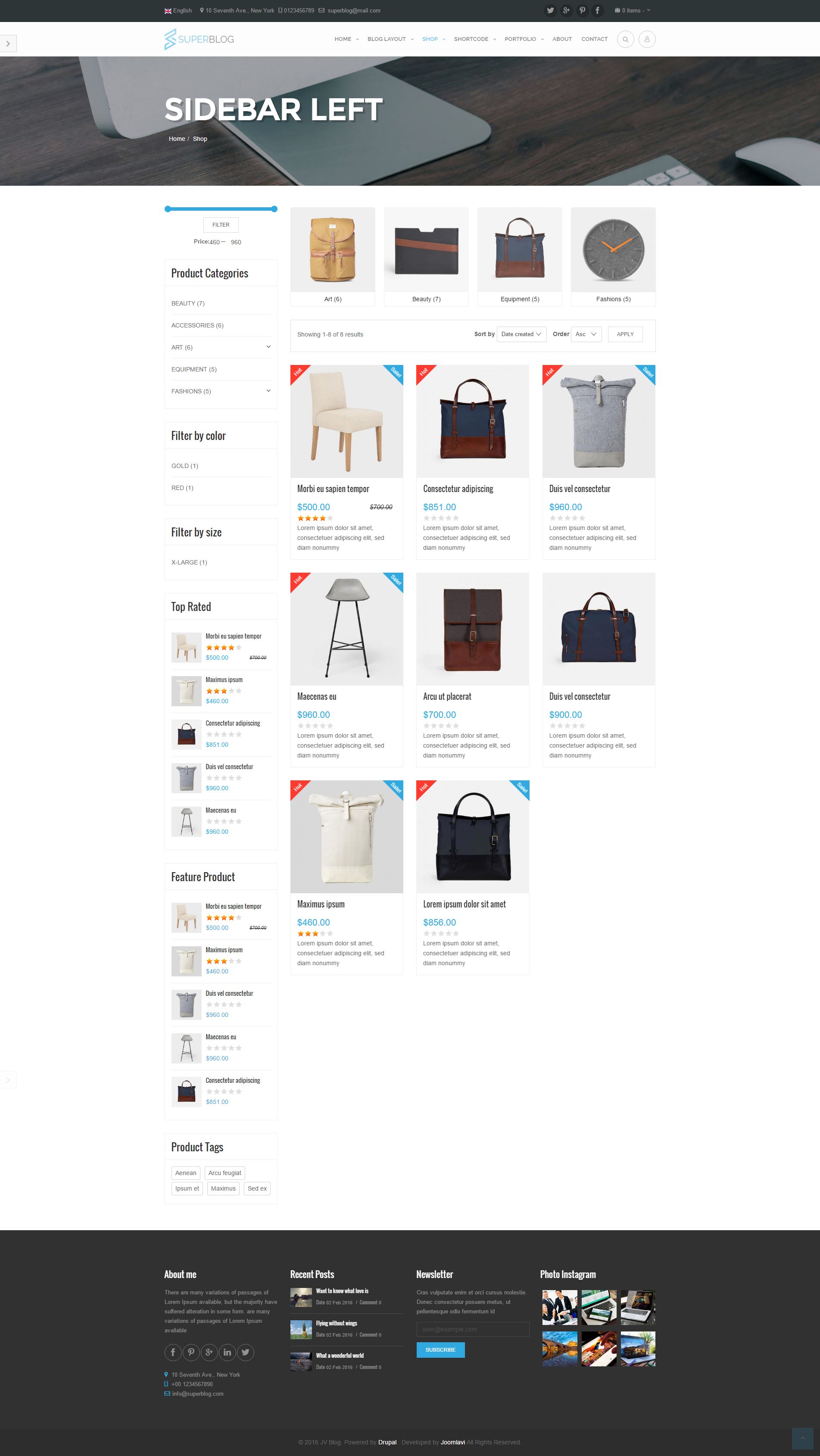Image resolution: width=820 pixels, height=1456 pixels.
Task: Click the APPLY sort button
Action: [625, 334]
